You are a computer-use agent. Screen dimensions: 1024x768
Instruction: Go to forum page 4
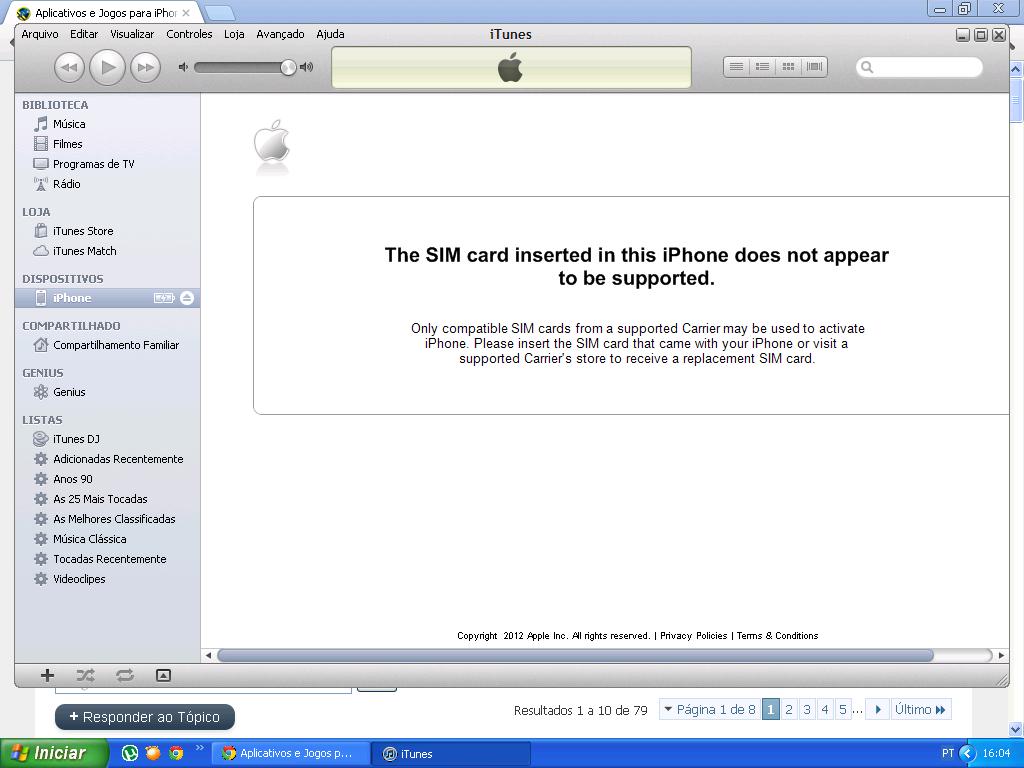click(825, 709)
